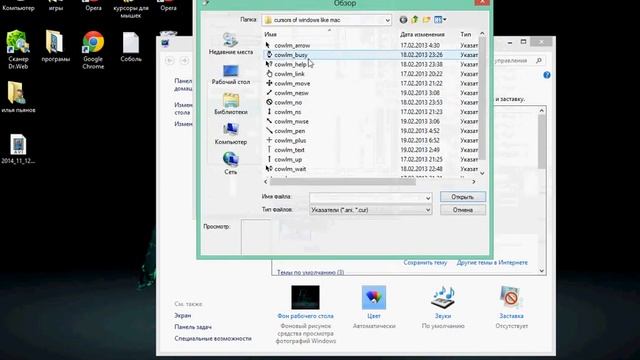Open Сеть (Network) in the places bar
Screen dimensions: 640x360
click(231, 163)
